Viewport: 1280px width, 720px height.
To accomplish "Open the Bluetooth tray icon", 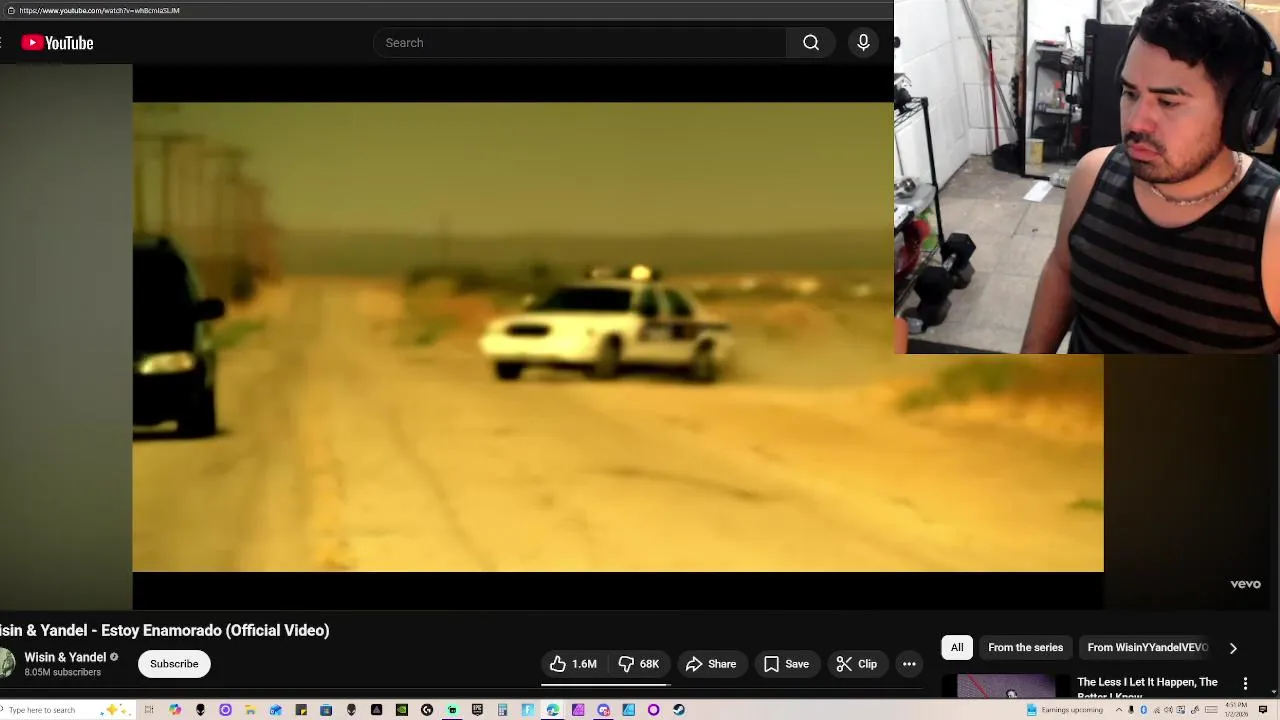I will pyautogui.click(x=1143, y=710).
